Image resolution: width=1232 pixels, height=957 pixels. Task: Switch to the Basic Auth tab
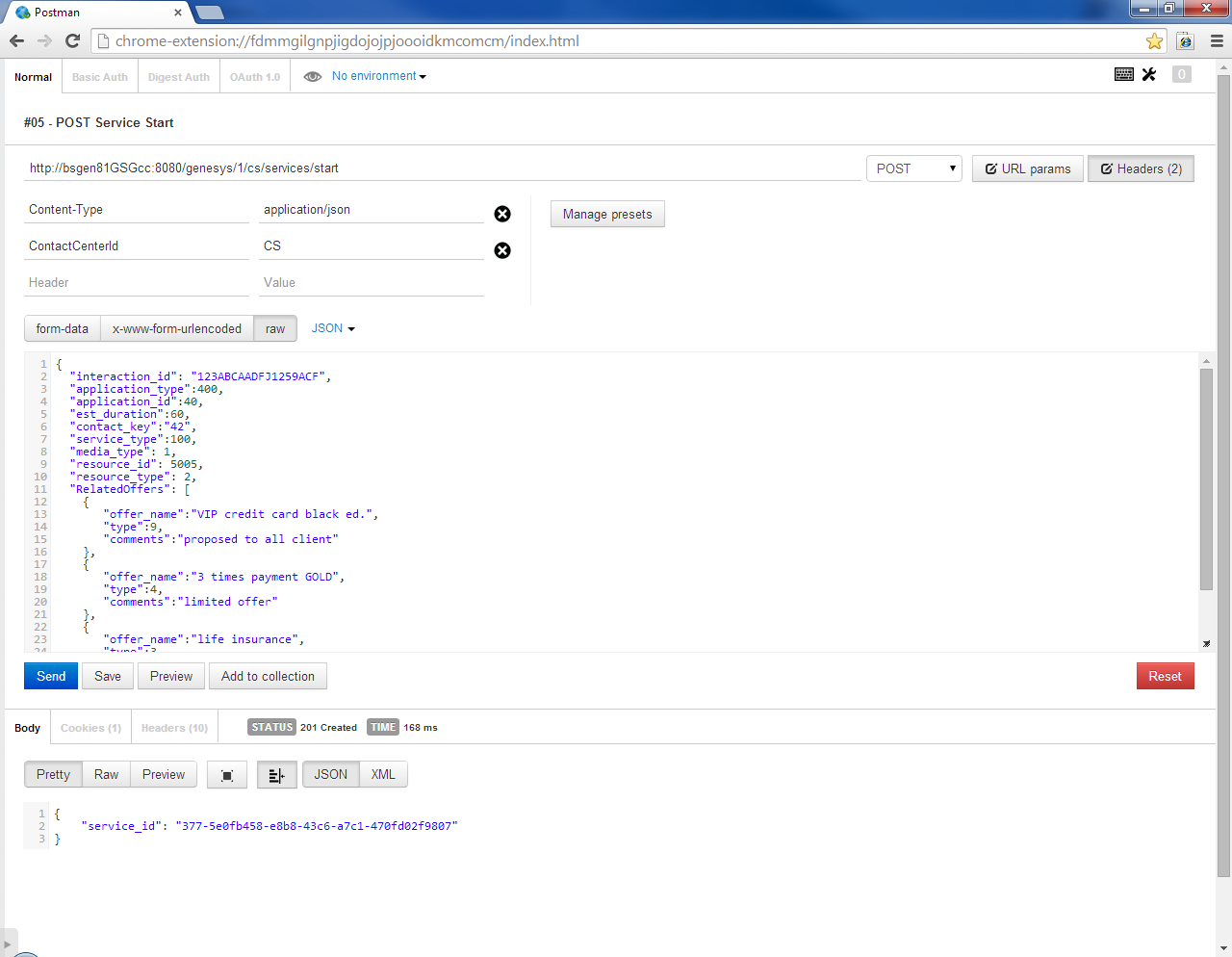click(x=100, y=77)
